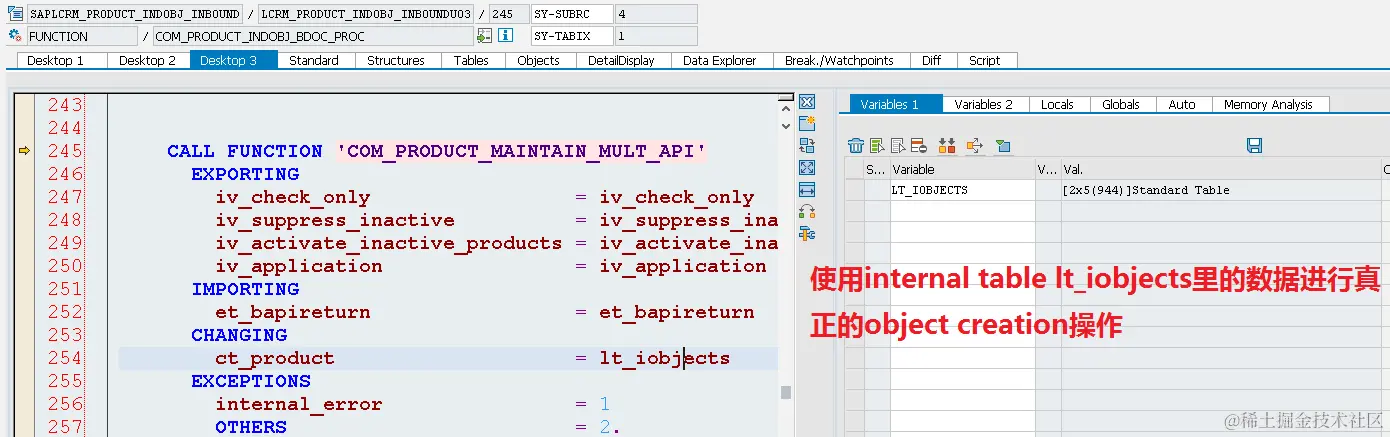Viewport: 1390px width, 437px height.
Task: Click the line number field showing 245
Action: (x=508, y=14)
